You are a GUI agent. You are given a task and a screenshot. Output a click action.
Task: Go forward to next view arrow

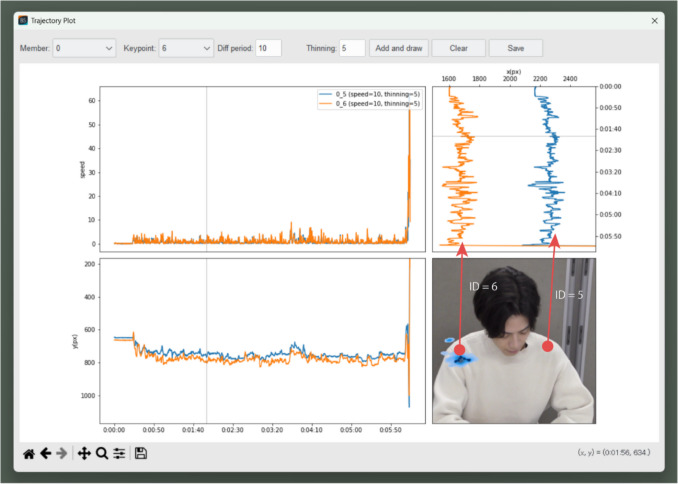click(x=62, y=453)
